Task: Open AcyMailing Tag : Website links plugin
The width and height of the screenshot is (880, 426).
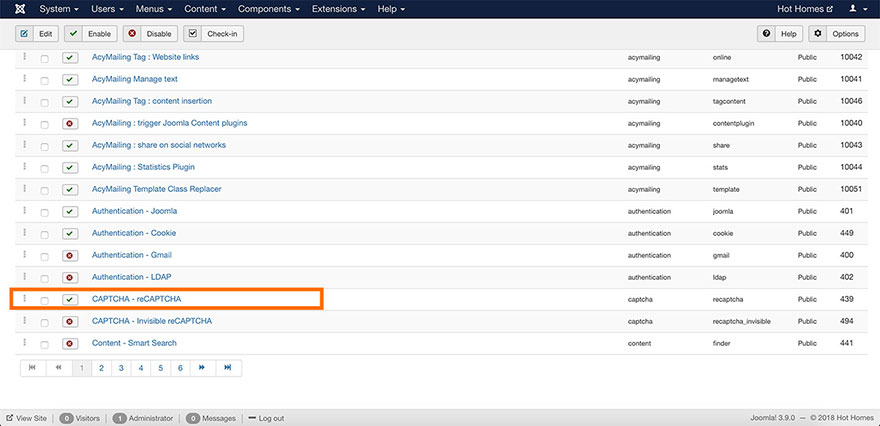Action: (x=145, y=57)
